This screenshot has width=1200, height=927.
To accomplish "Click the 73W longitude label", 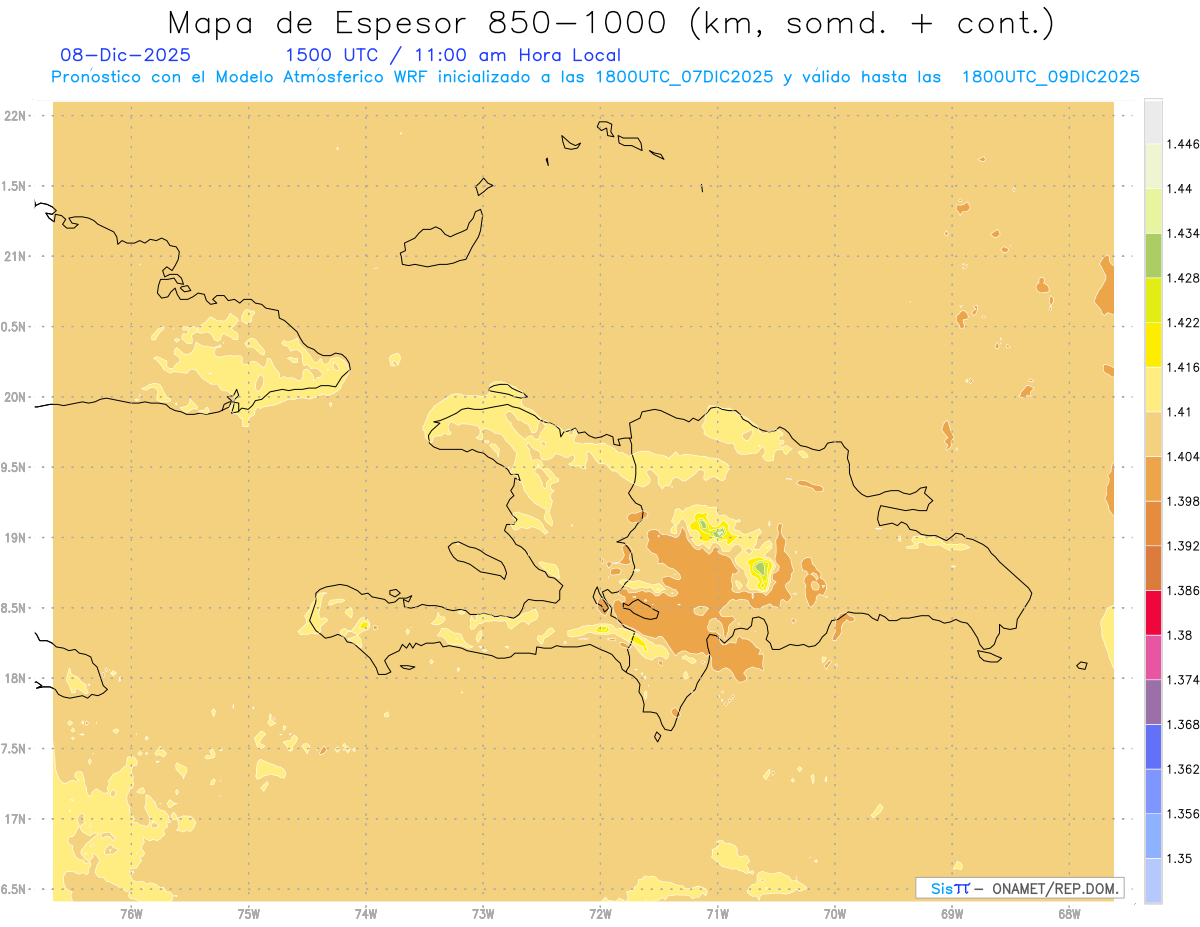I will [483, 913].
